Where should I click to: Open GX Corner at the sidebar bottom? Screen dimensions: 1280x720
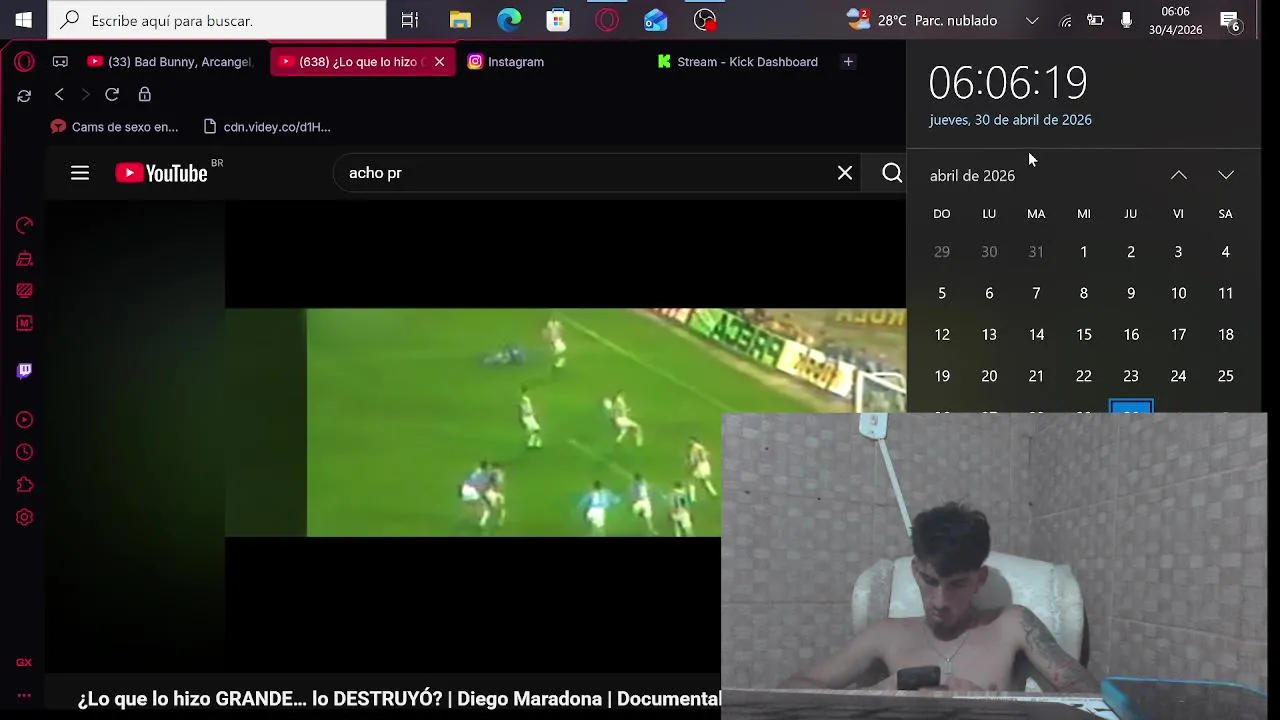click(24, 662)
